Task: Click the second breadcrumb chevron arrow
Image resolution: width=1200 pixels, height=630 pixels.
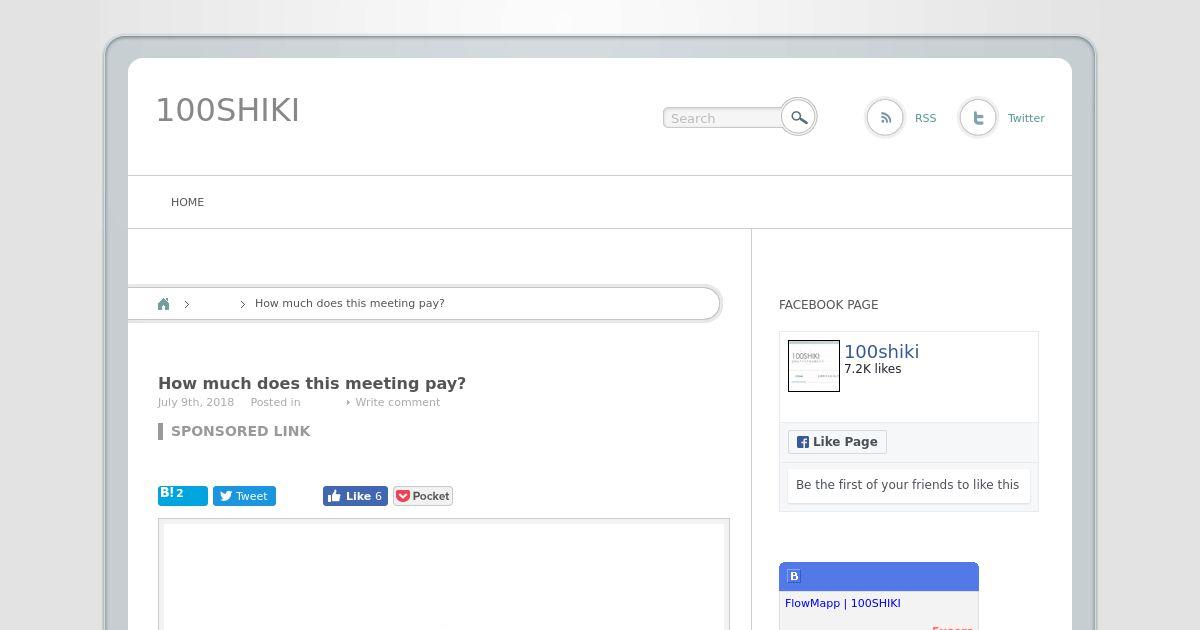Action: pos(242,304)
